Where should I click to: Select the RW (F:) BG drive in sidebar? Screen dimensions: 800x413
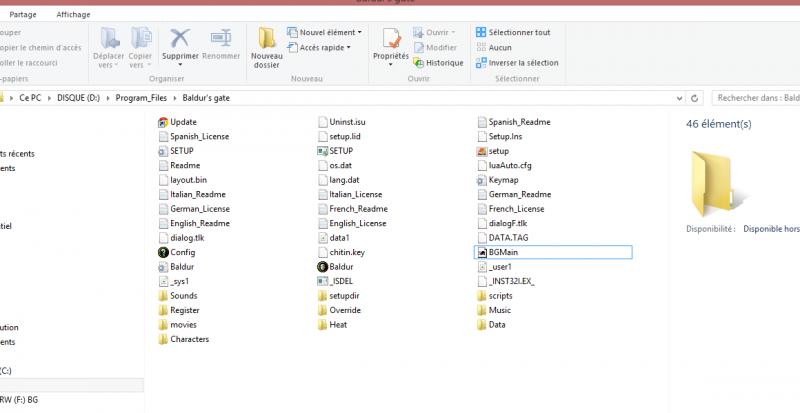19,400
